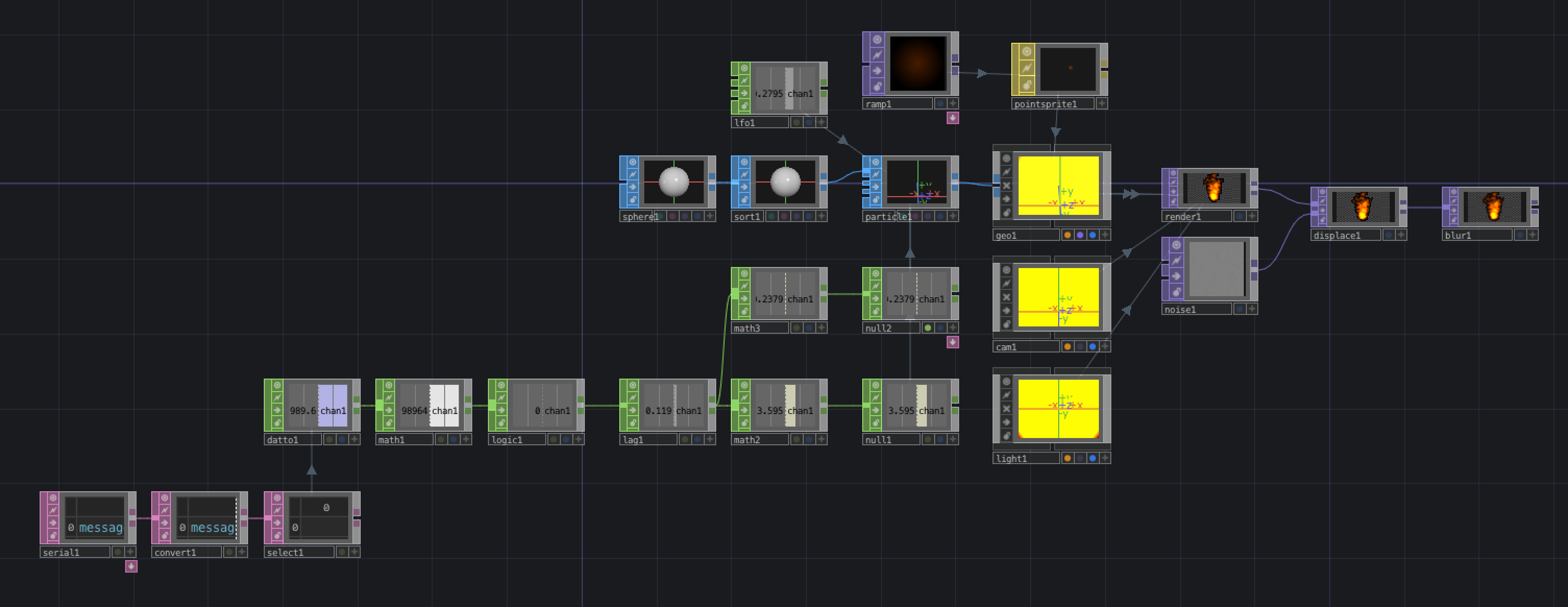Toggle the lock flag on serial1 node
Image resolution: width=1568 pixels, height=607 pixels.
[53, 535]
